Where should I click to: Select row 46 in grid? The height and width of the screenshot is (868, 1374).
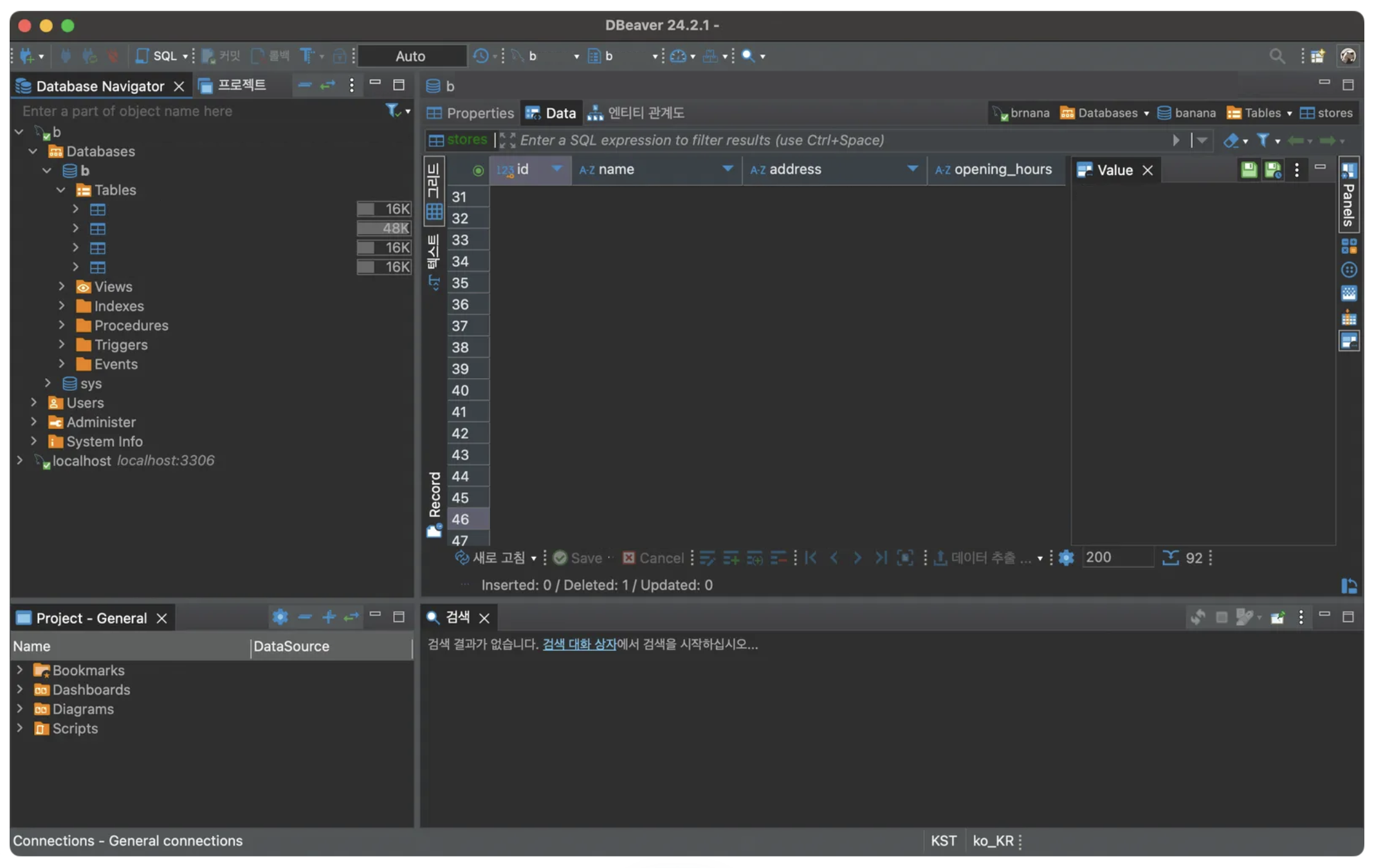point(460,519)
